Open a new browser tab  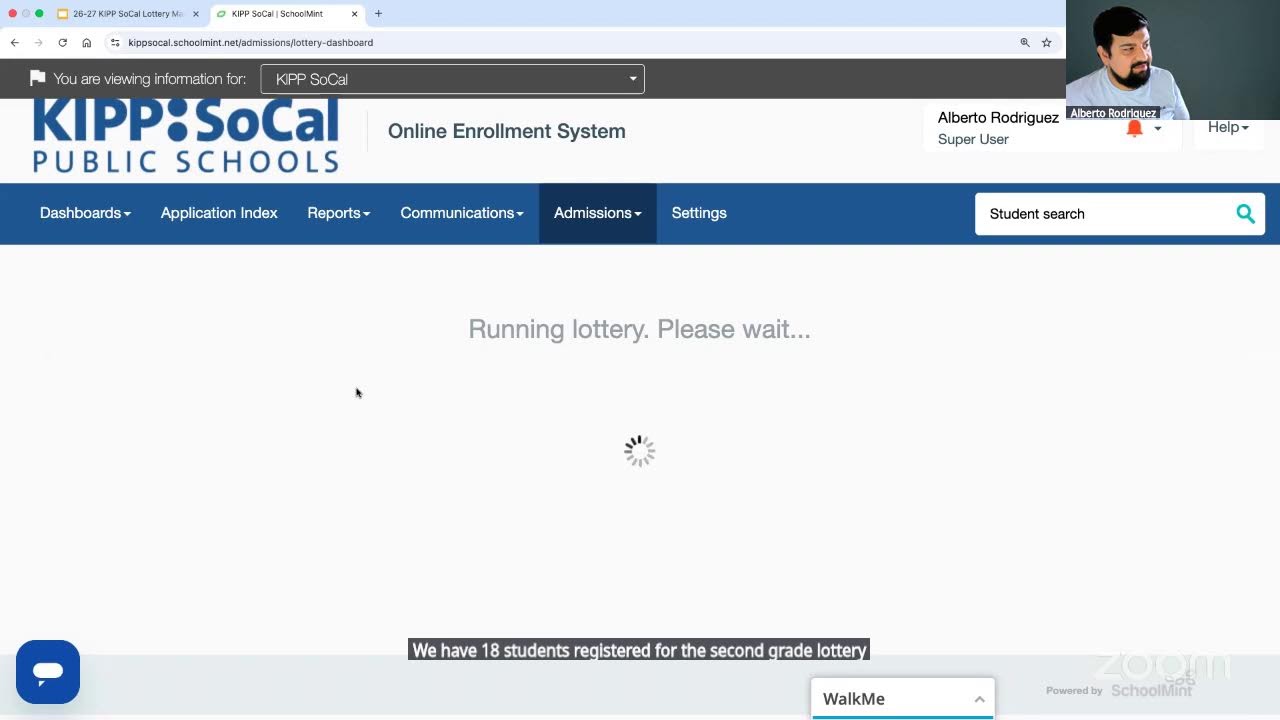(x=378, y=14)
